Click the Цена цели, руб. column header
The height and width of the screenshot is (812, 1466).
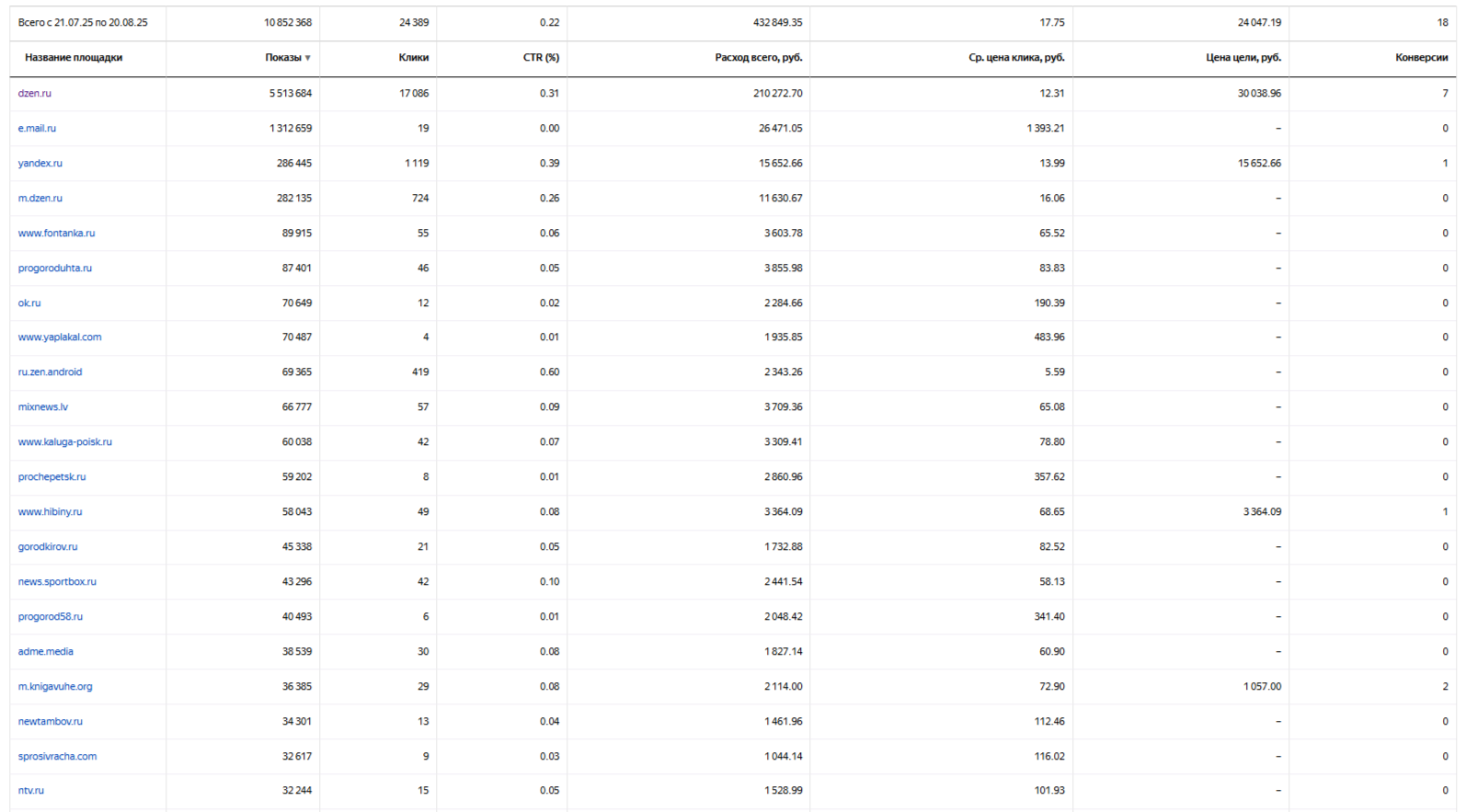(1243, 57)
